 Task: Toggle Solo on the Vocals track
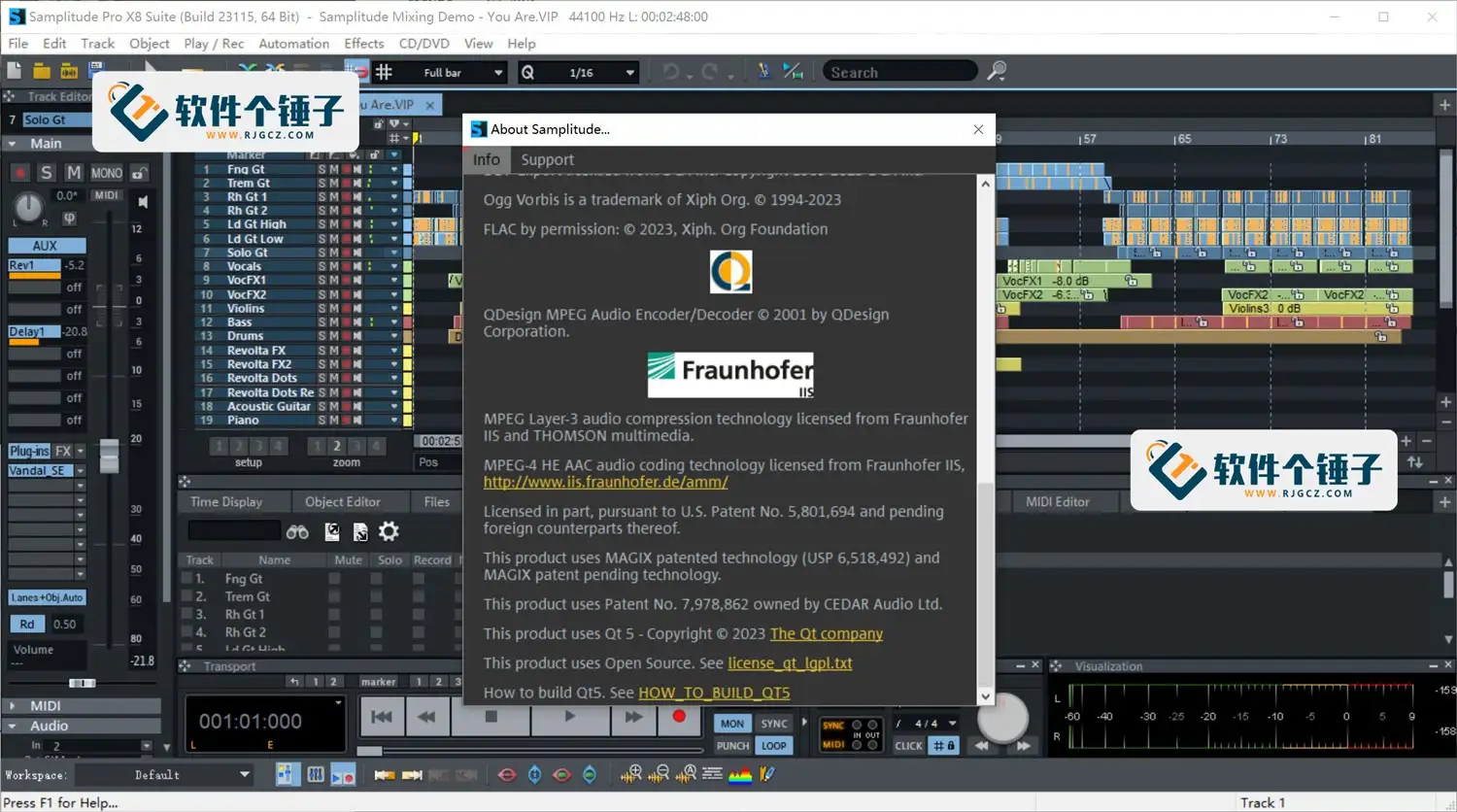(x=322, y=266)
